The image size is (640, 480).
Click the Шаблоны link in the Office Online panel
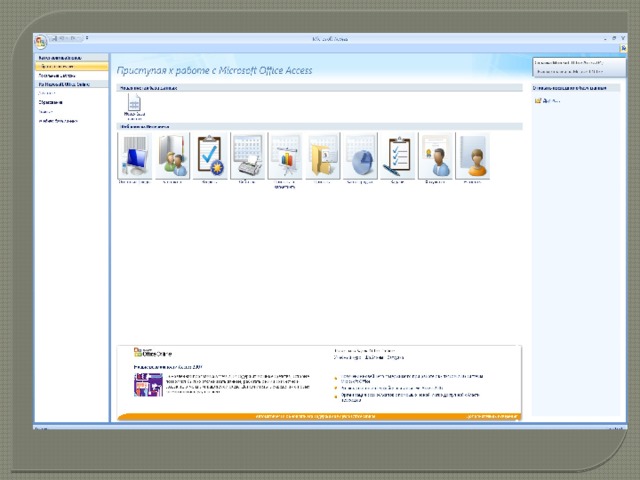click(x=374, y=358)
